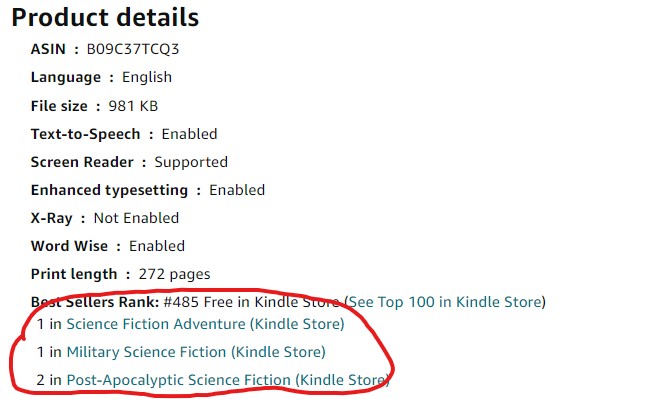Click the 981 KB file size value

coord(133,106)
